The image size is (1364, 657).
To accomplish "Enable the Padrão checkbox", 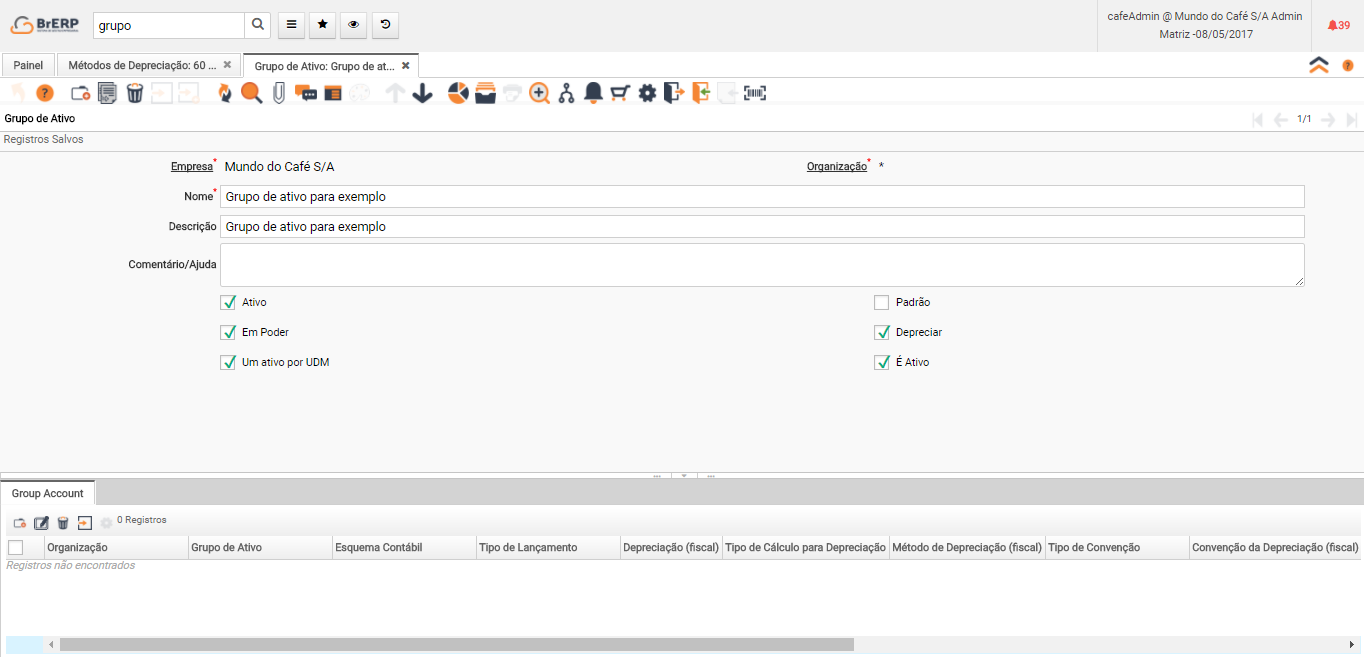I will [881, 302].
